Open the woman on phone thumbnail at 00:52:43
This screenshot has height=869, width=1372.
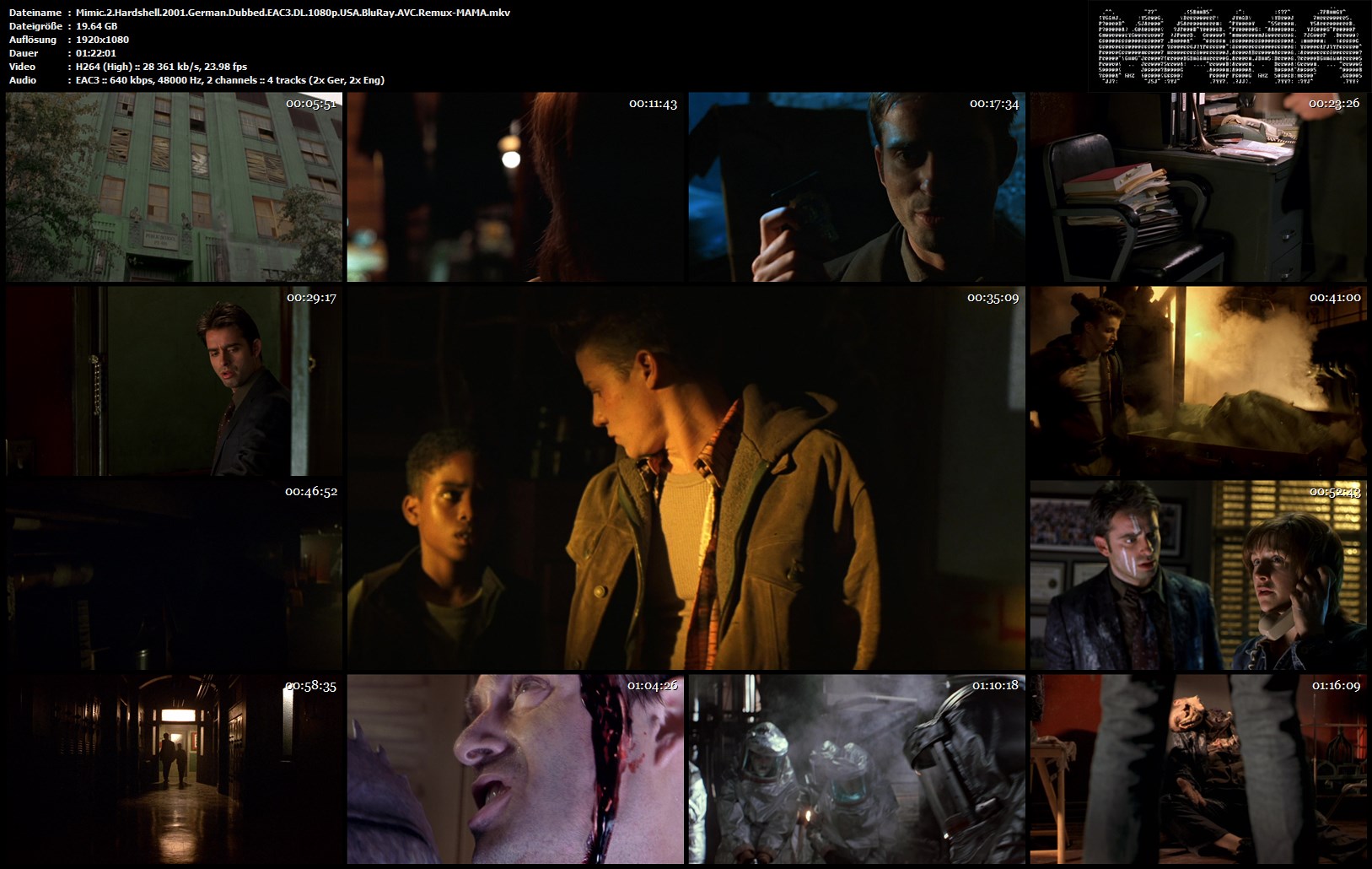(1198, 575)
